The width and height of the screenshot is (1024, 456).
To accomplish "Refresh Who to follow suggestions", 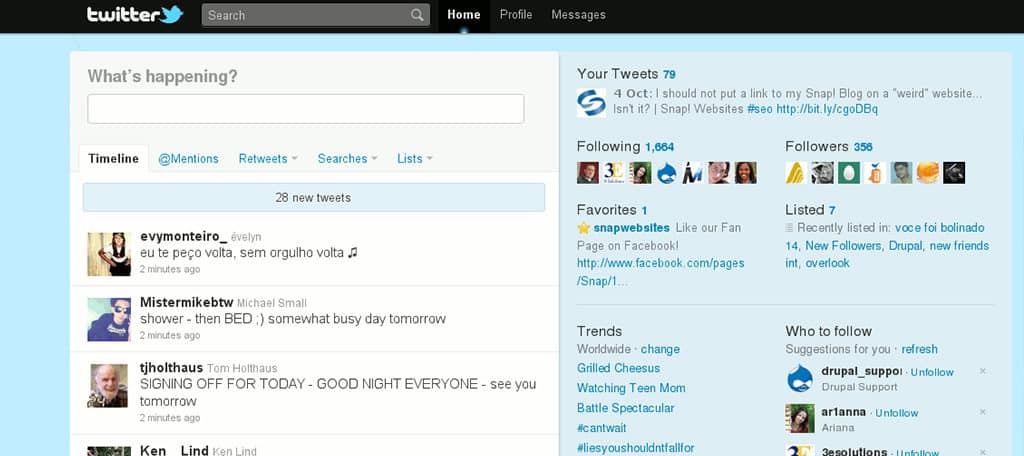I will [x=920, y=349].
